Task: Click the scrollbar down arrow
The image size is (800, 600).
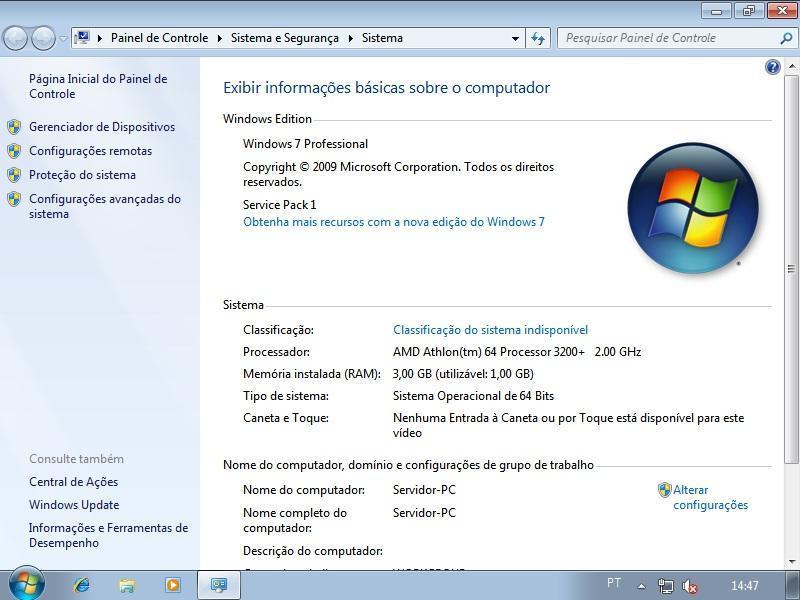Action: tap(791, 562)
